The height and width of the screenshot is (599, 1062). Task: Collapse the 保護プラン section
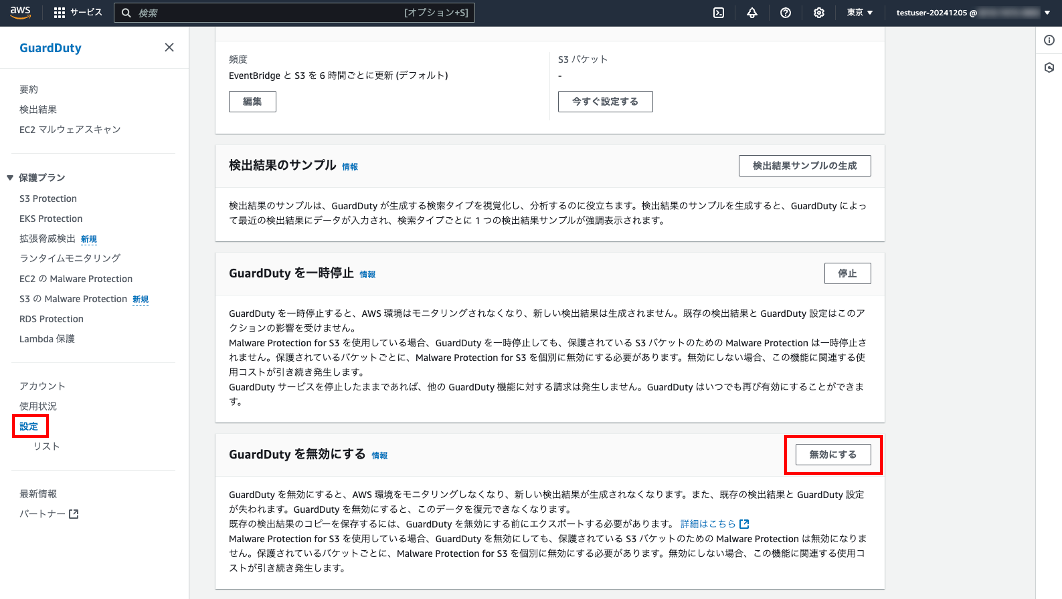[10, 178]
